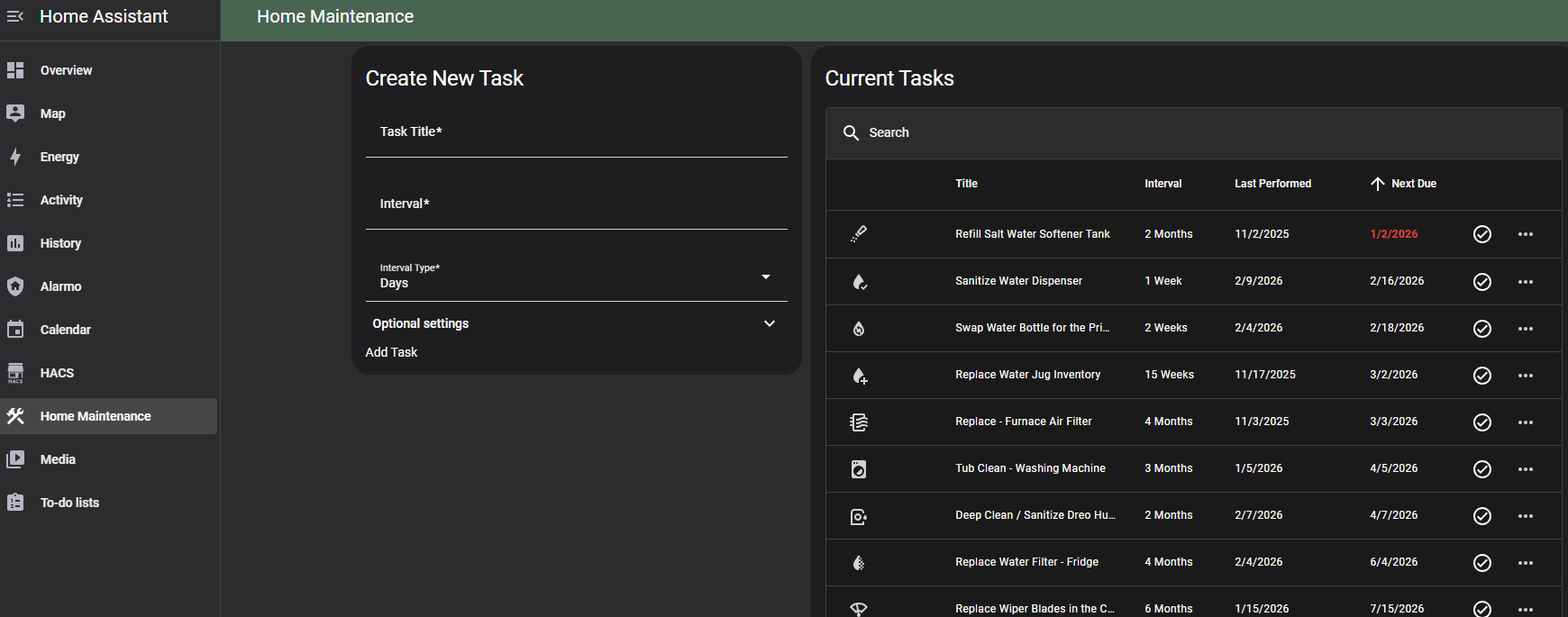The height and width of the screenshot is (617, 1568).
Task: Open HACS from the sidebar
Action: [x=57, y=373]
